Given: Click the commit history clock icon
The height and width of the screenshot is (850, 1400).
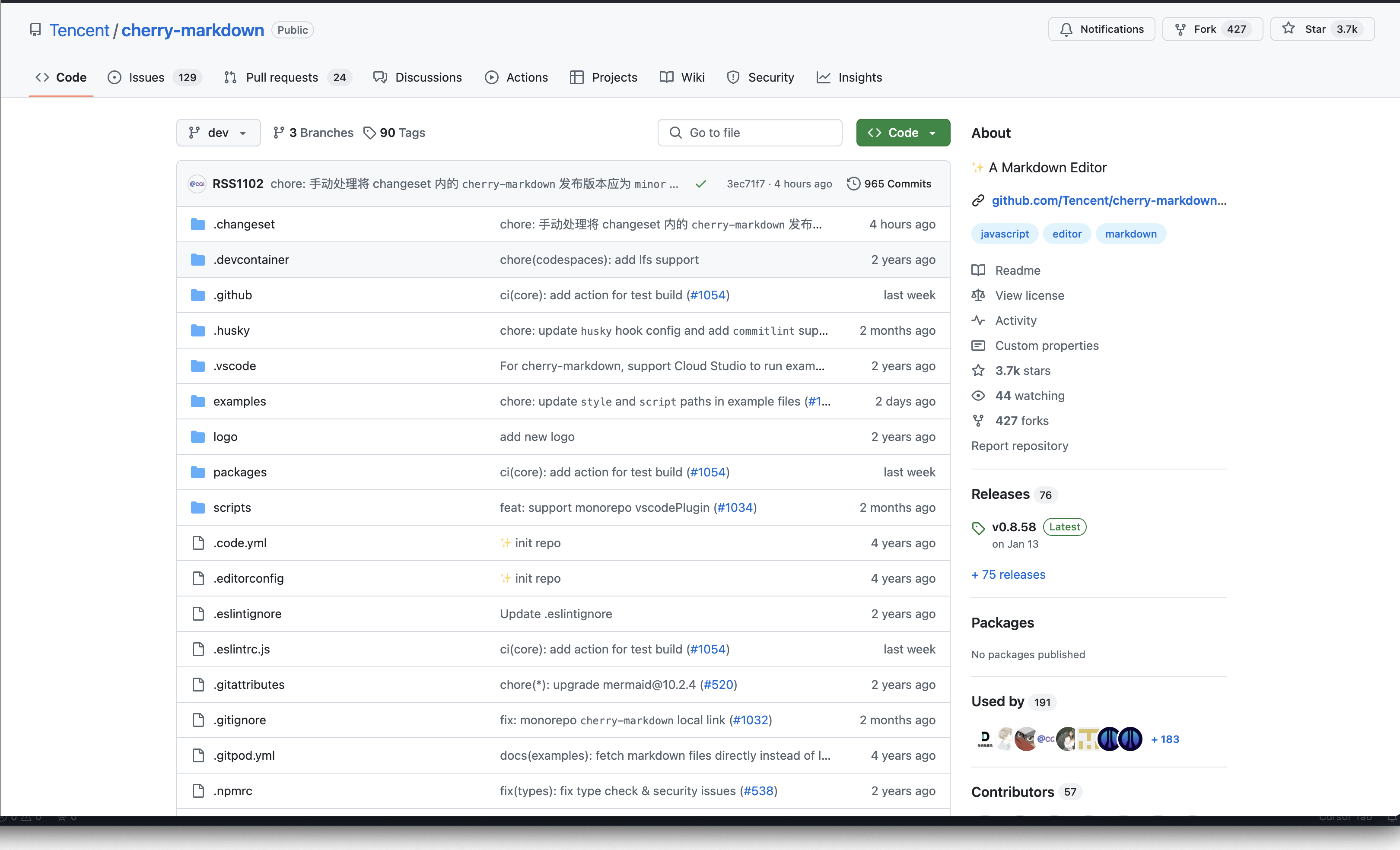Looking at the screenshot, I should pos(853,184).
